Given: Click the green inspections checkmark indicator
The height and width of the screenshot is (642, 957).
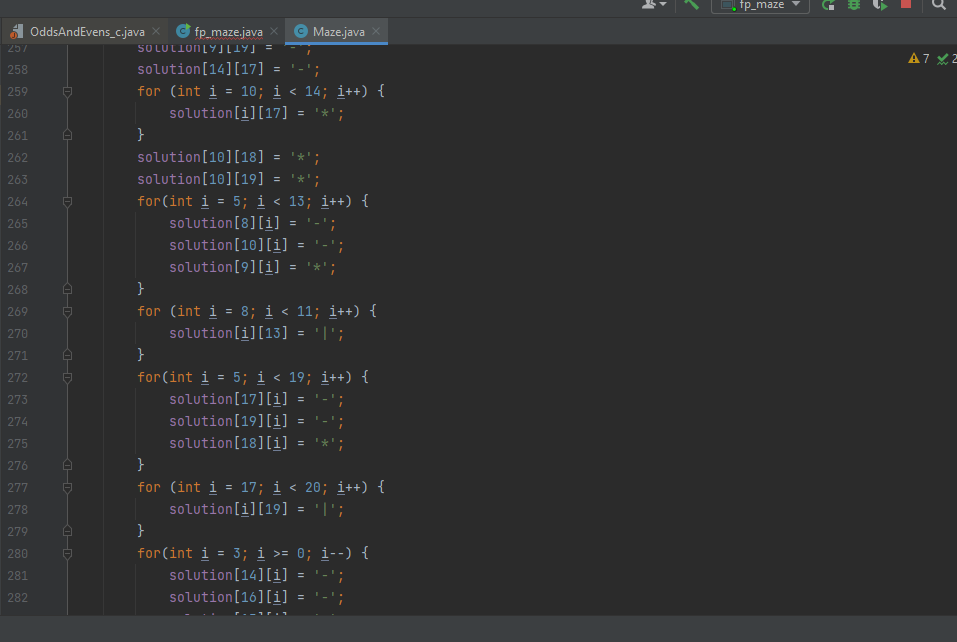Looking at the screenshot, I should (943, 59).
